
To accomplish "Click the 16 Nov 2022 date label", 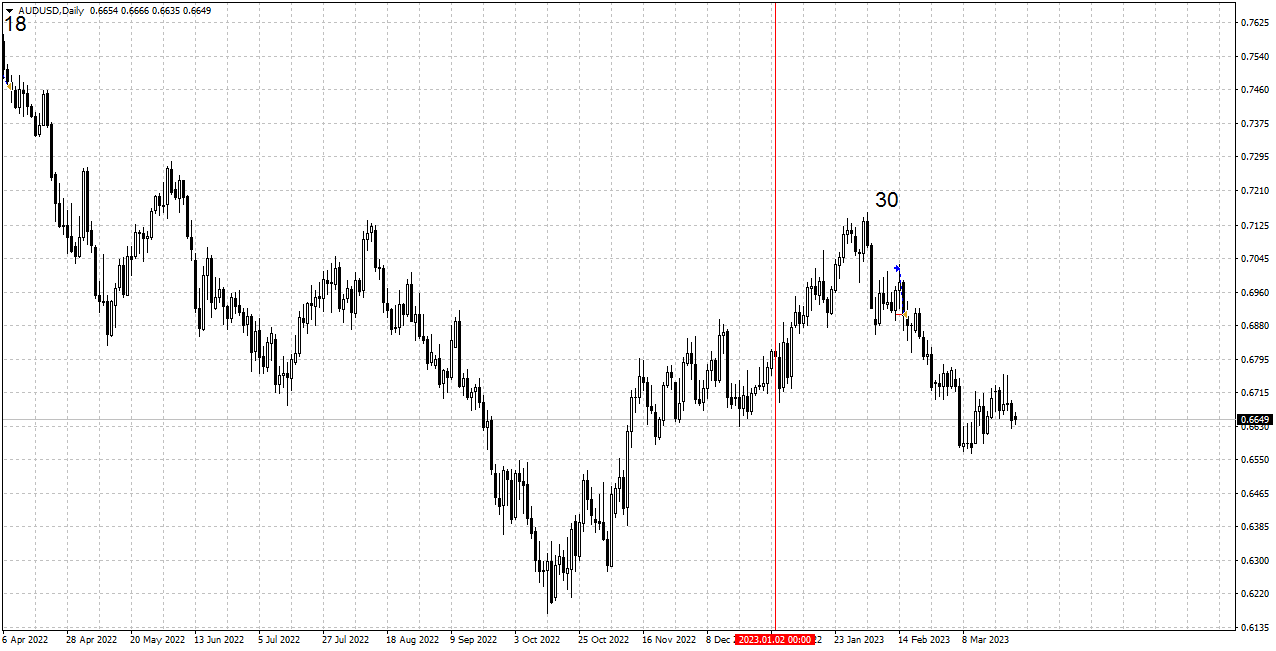I will coord(669,639).
